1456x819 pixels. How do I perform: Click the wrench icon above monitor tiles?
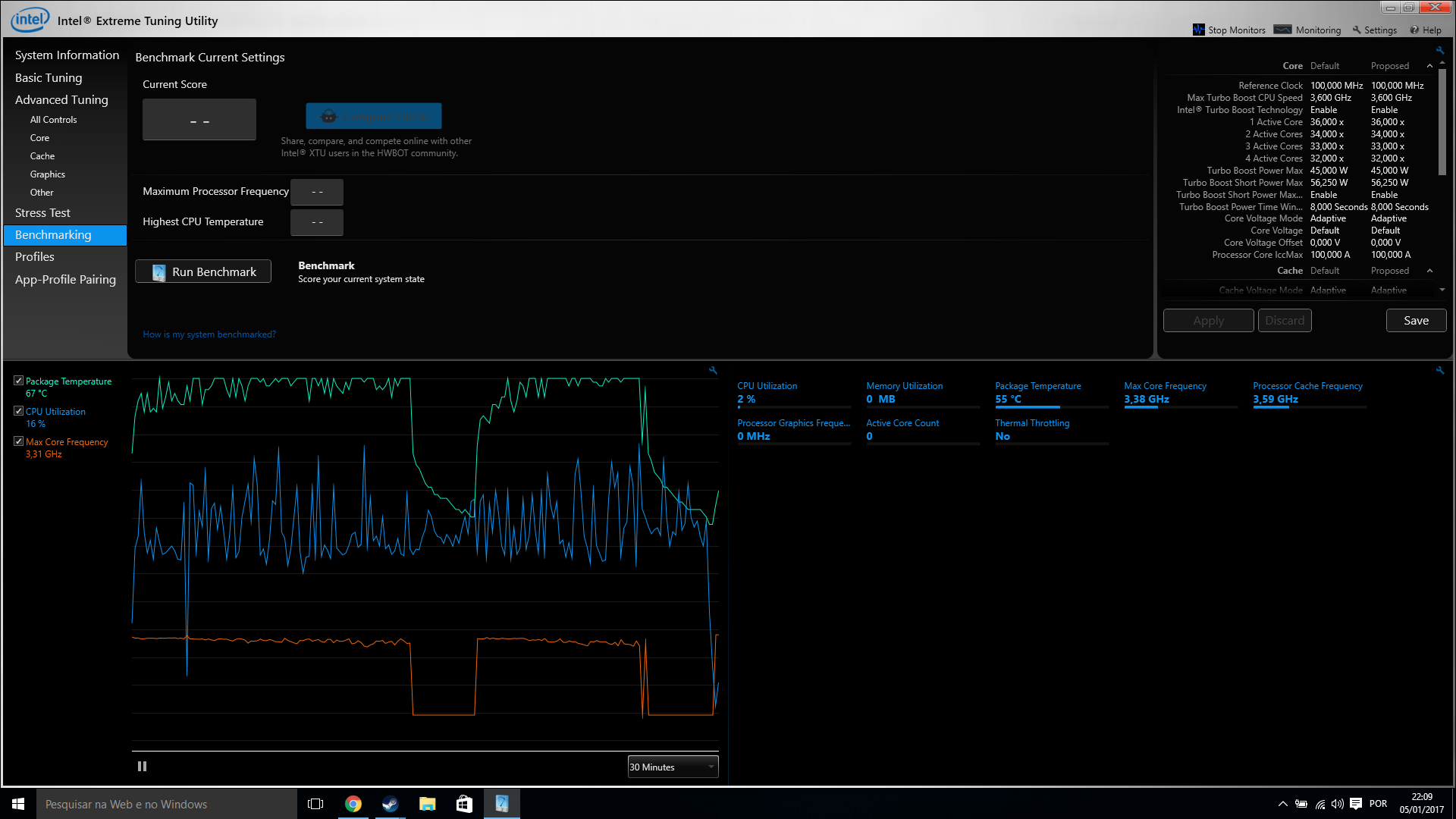point(1439,370)
